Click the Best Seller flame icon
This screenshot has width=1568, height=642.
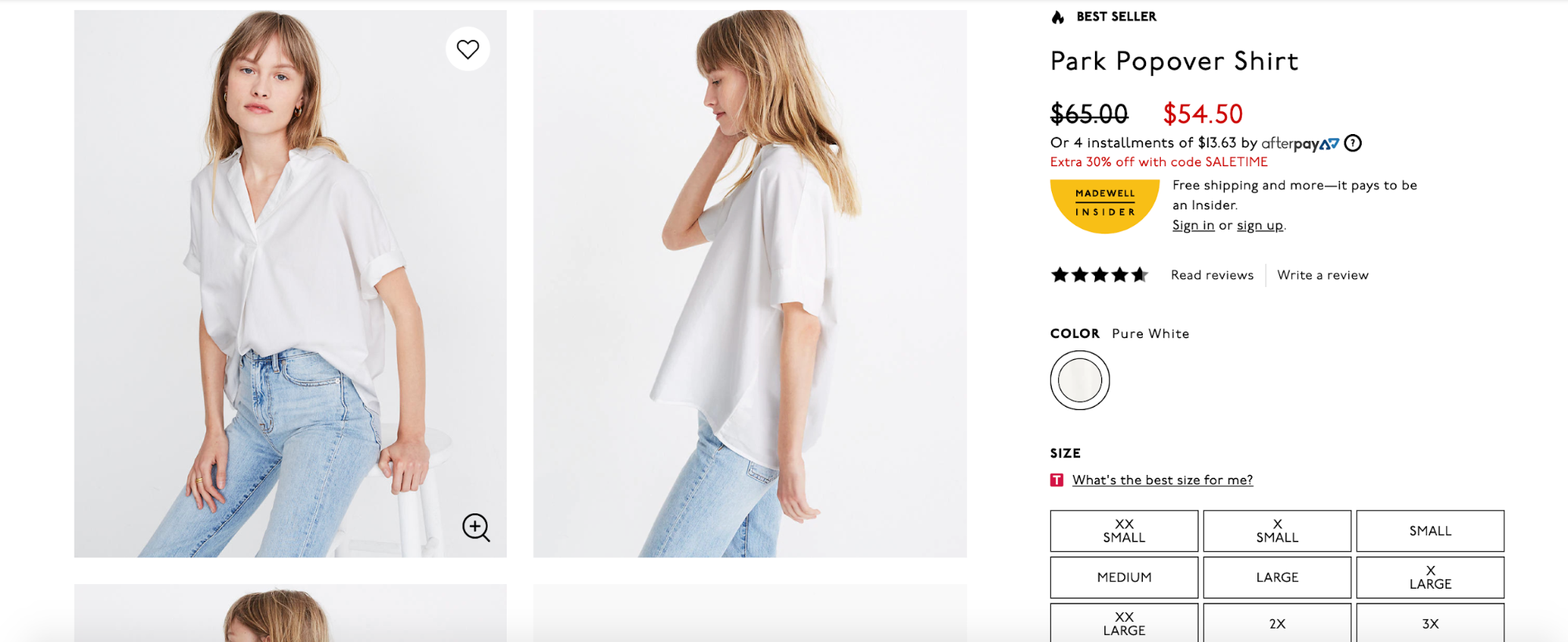(x=1058, y=16)
